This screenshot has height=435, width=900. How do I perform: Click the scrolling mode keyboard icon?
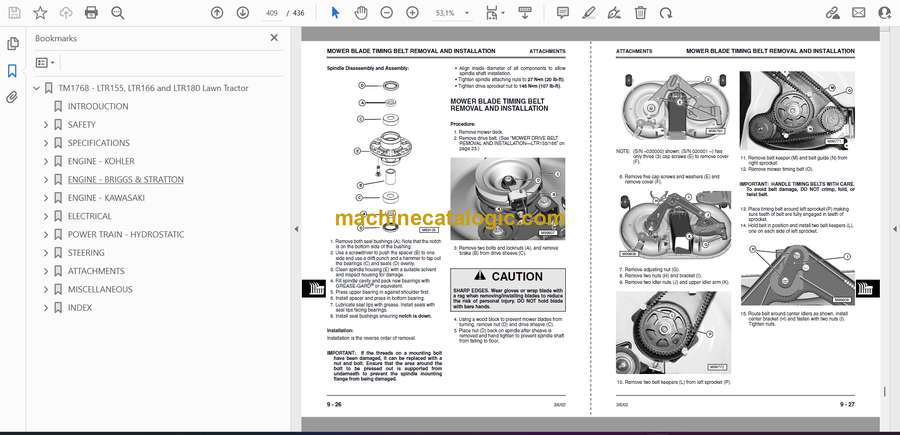(524, 13)
